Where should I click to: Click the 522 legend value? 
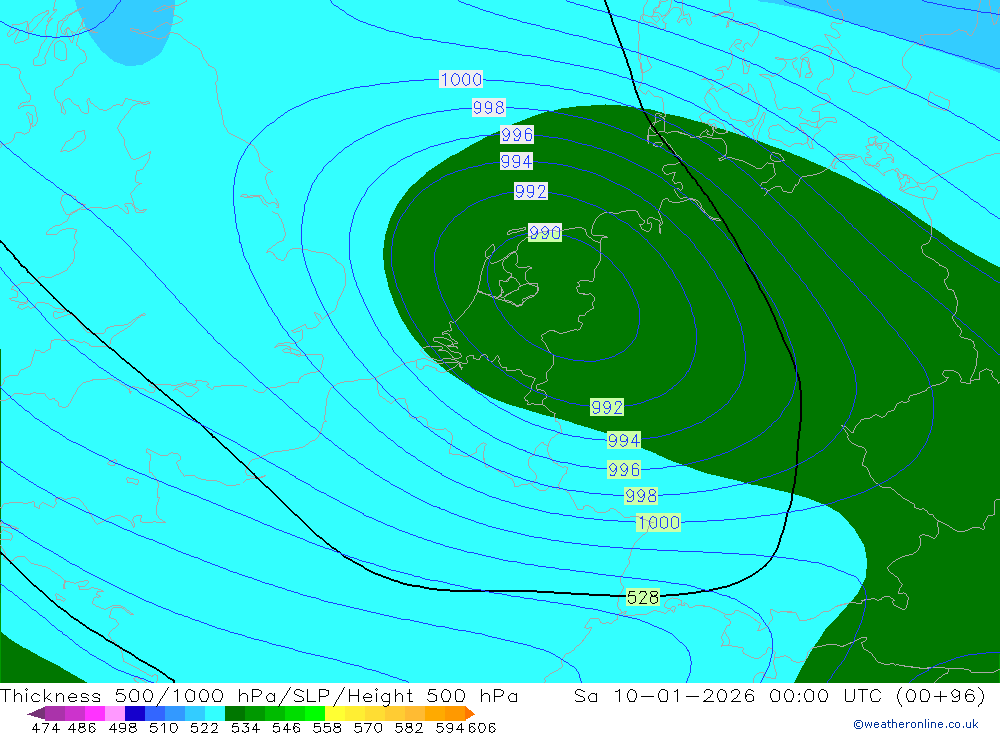click(204, 727)
